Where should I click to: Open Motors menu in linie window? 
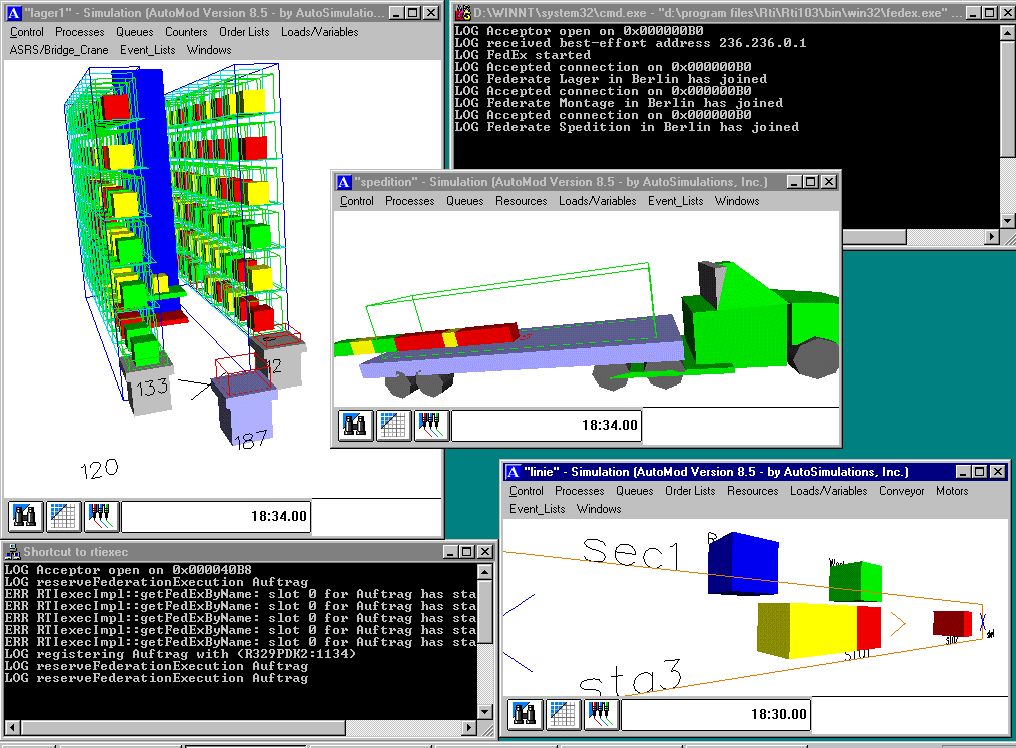point(951,491)
